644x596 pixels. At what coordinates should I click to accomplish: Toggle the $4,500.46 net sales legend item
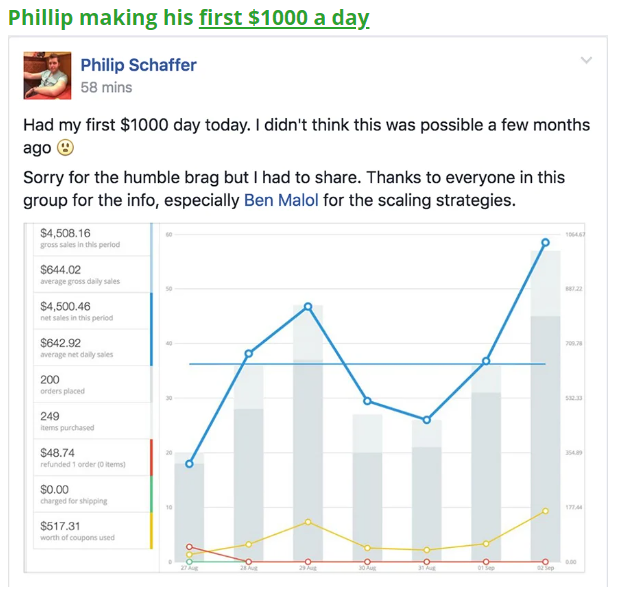93,311
